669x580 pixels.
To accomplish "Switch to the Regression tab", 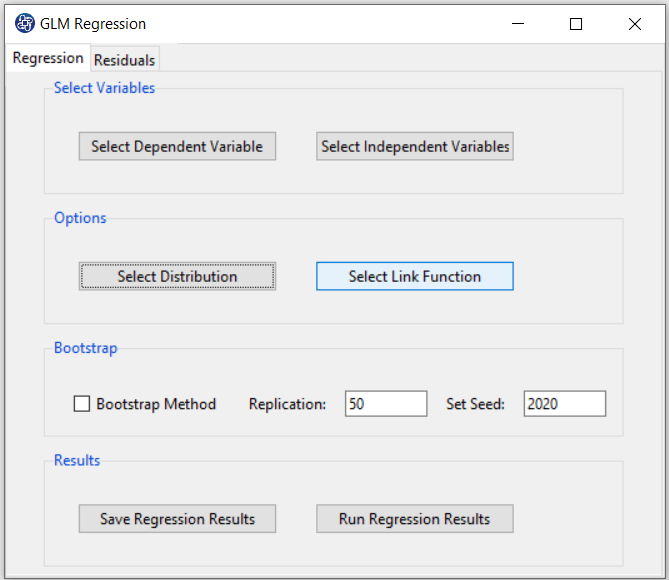I will (48, 58).
